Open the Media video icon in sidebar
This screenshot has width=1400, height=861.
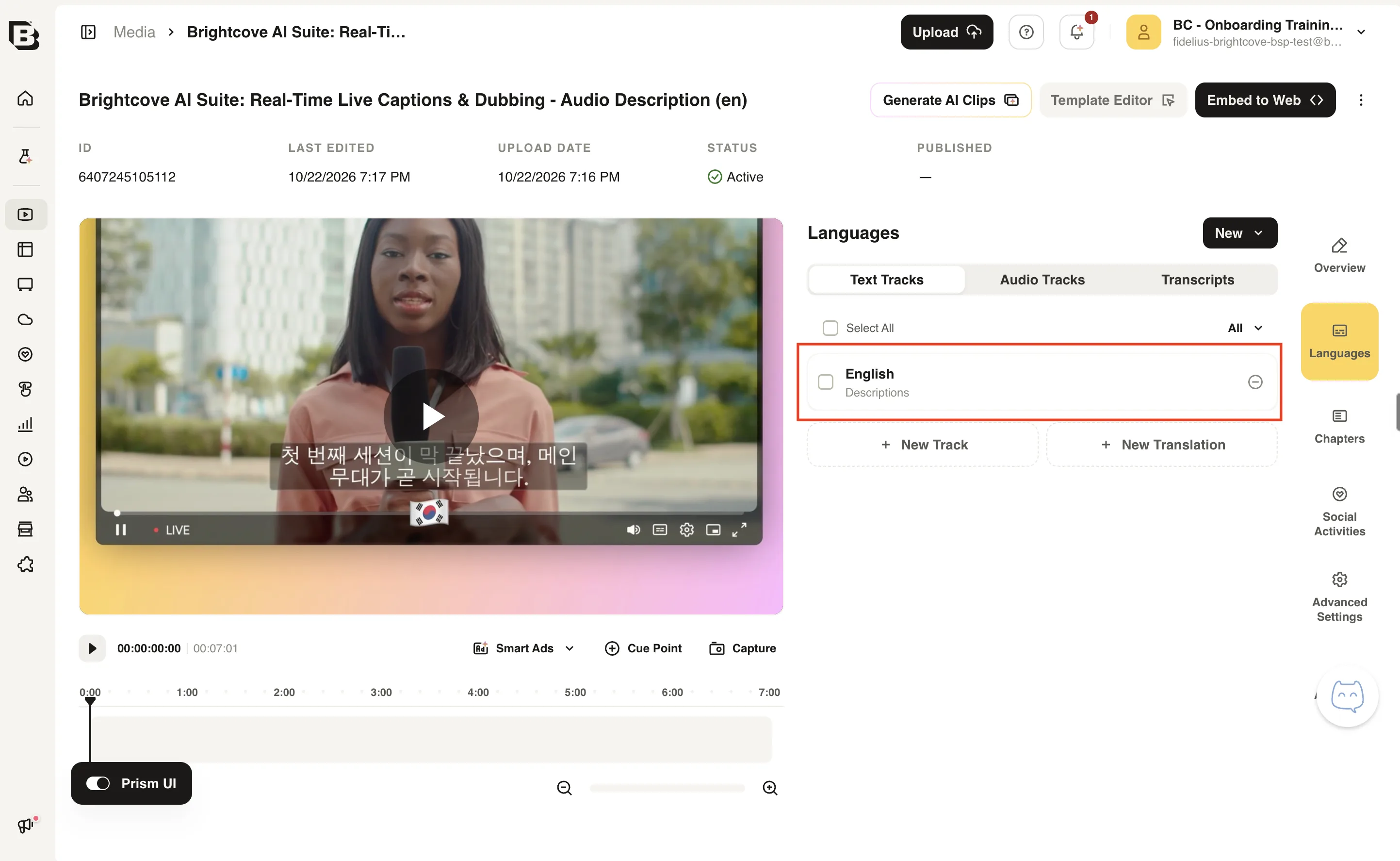[26, 215]
